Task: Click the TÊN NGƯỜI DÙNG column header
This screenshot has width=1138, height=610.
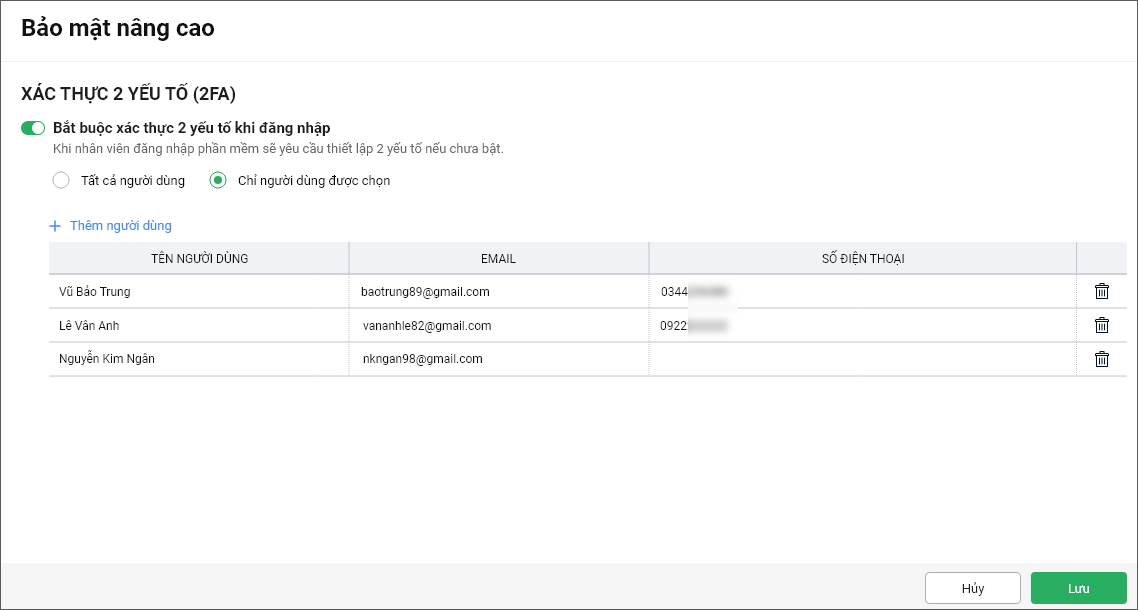Action: 199,258
